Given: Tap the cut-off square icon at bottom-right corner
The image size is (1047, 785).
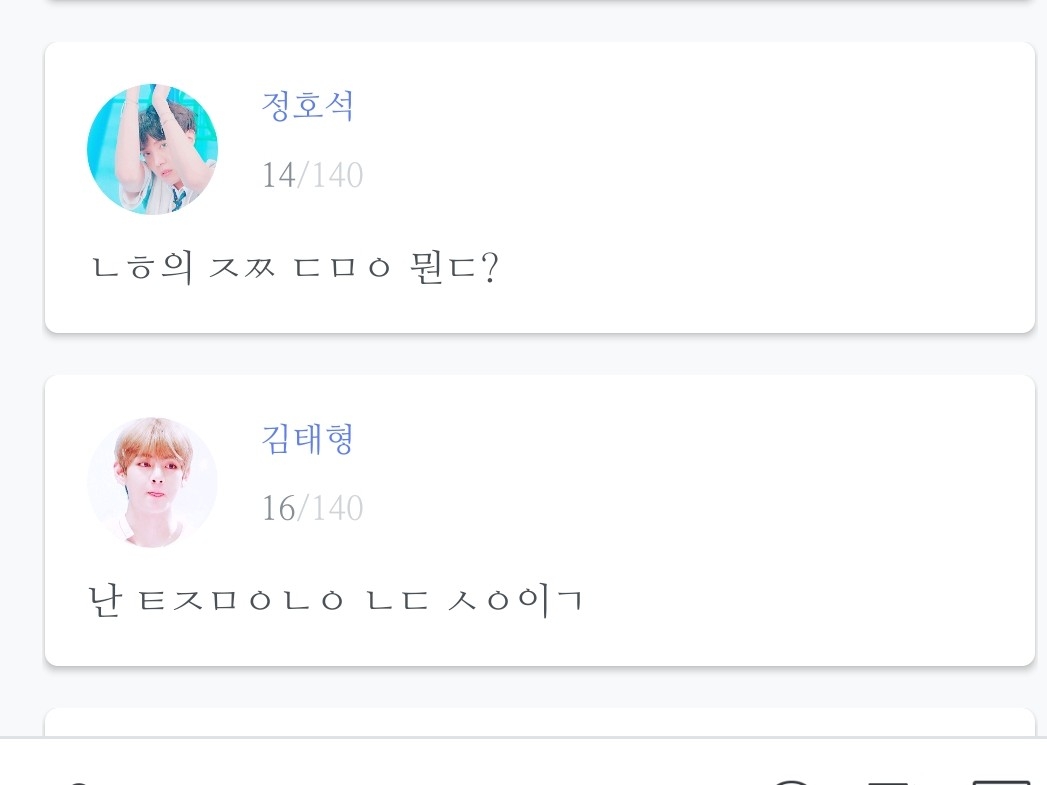Looking at the screenshot, I should [1000, 780].
